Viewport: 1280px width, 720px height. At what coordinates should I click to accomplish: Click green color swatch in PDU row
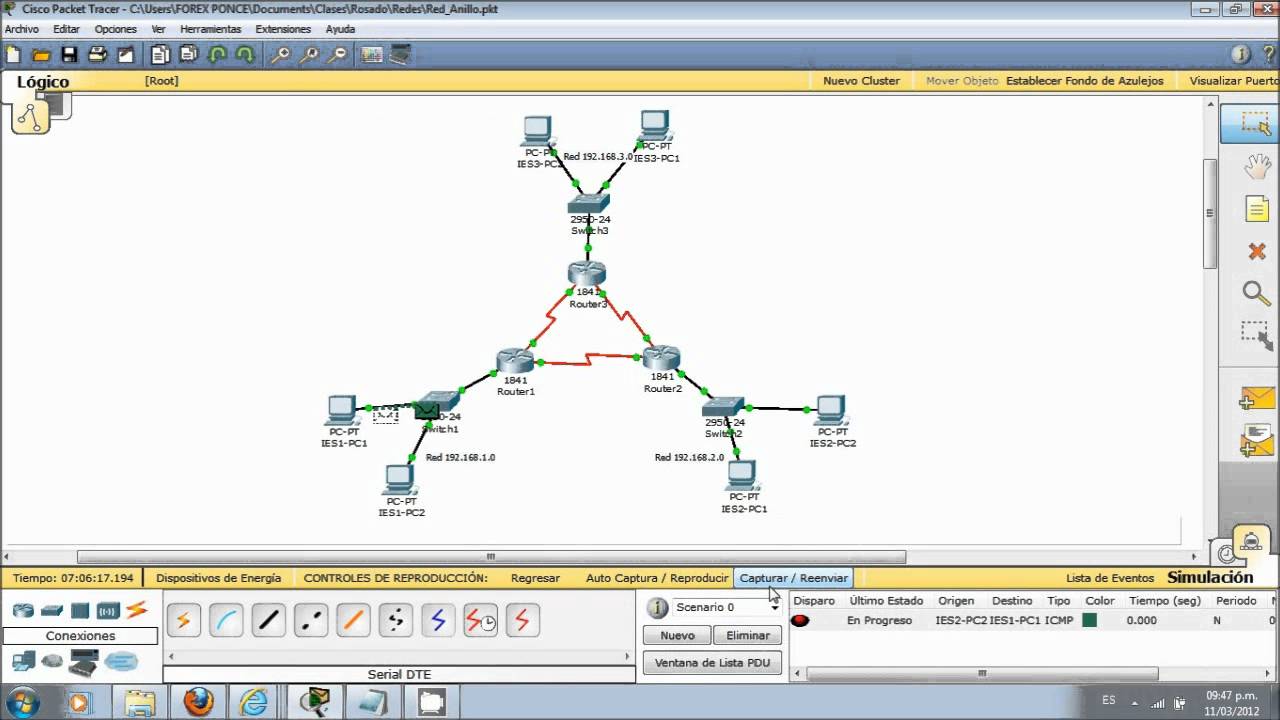[1089, 620]
